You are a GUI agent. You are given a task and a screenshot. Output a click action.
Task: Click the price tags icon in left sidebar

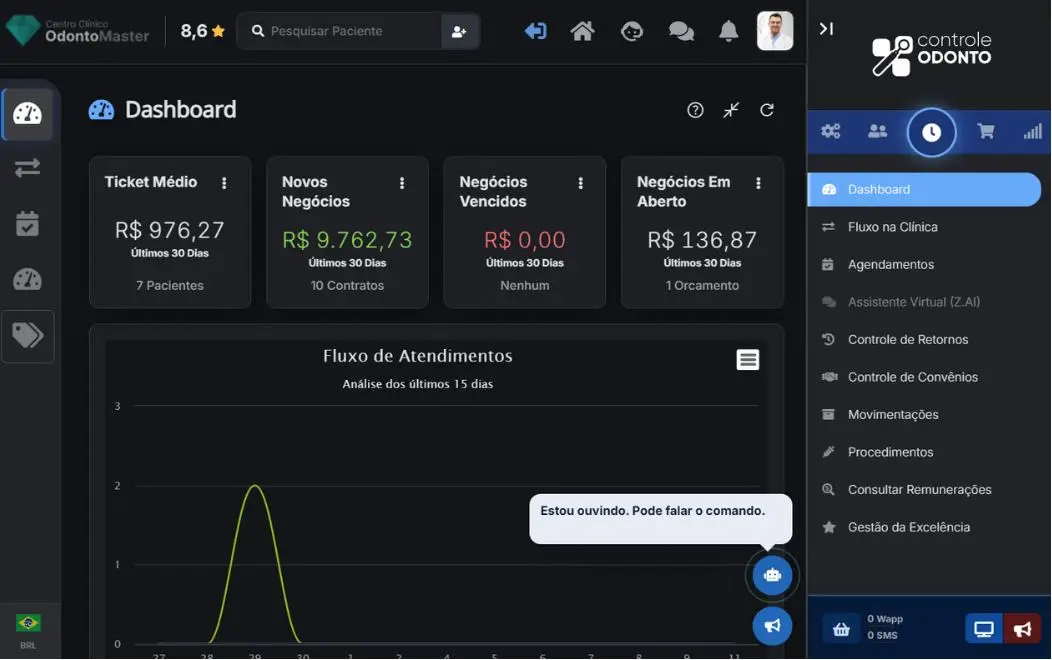[x=28, y=335]
